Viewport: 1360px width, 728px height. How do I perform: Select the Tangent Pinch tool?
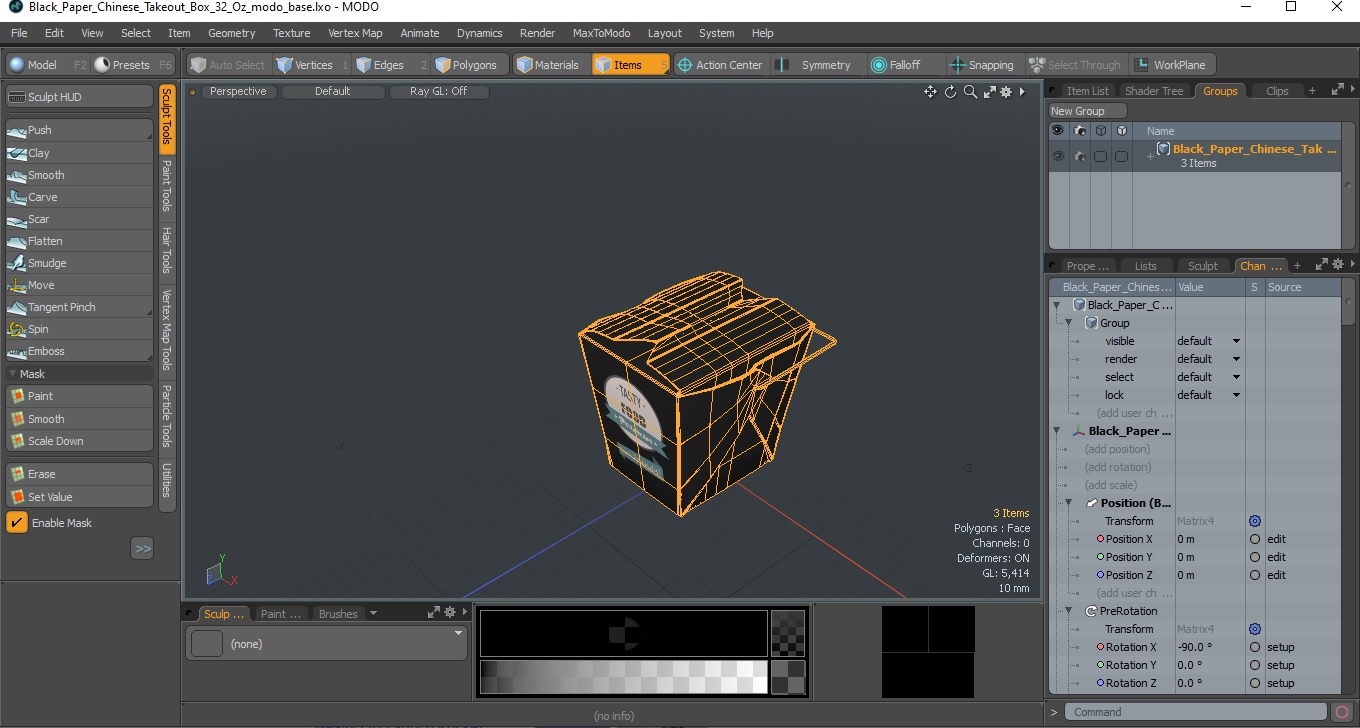pyautogui.click(x=80, y=307)
